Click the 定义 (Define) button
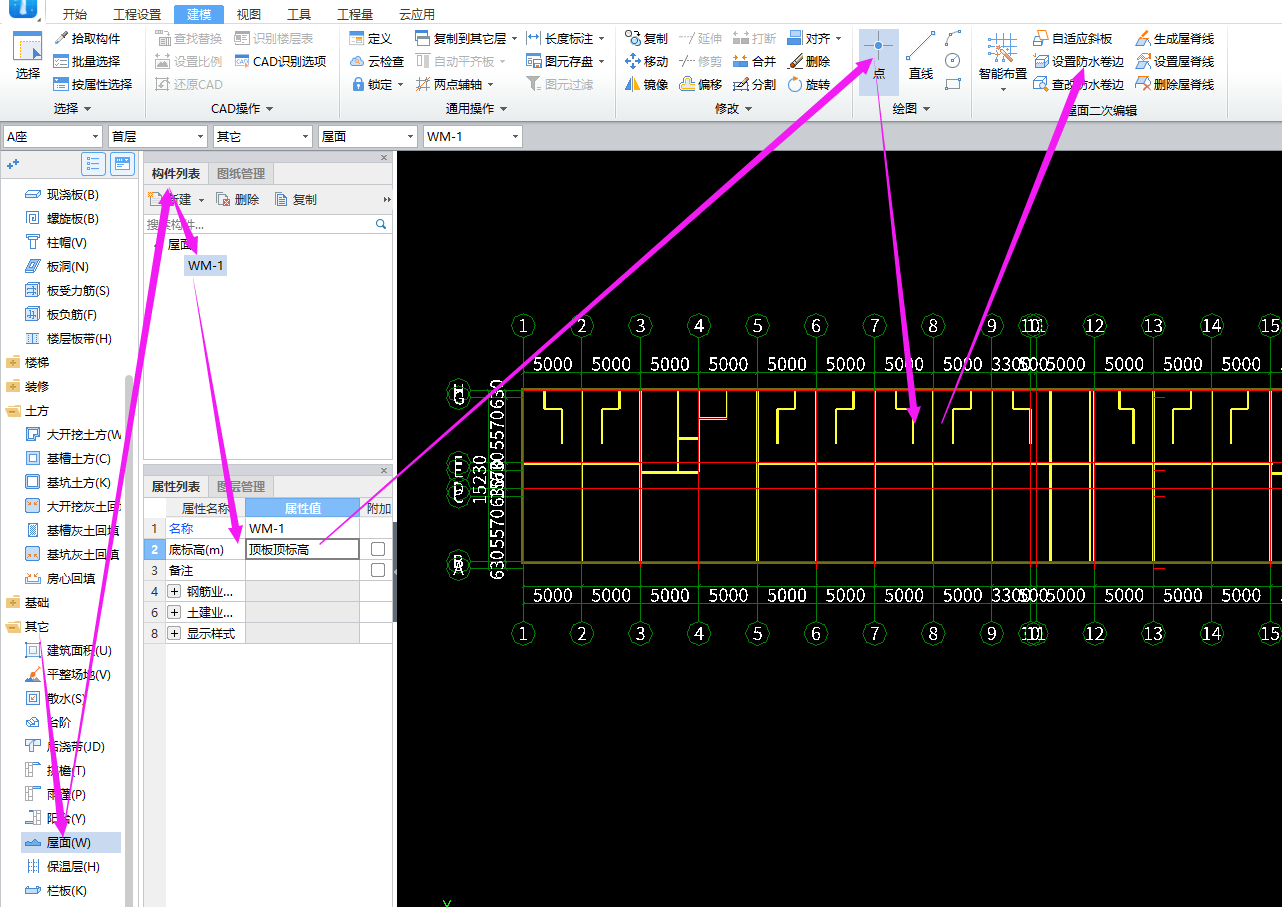The image size is (1282, 907). point(371,38)
